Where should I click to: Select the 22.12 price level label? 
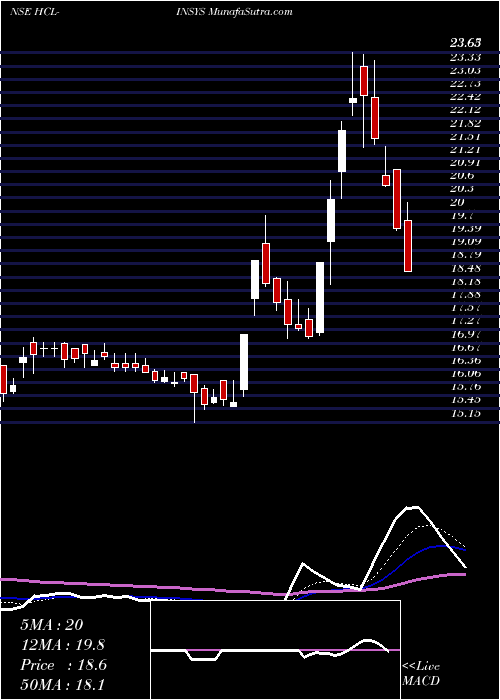coord(466,109)
